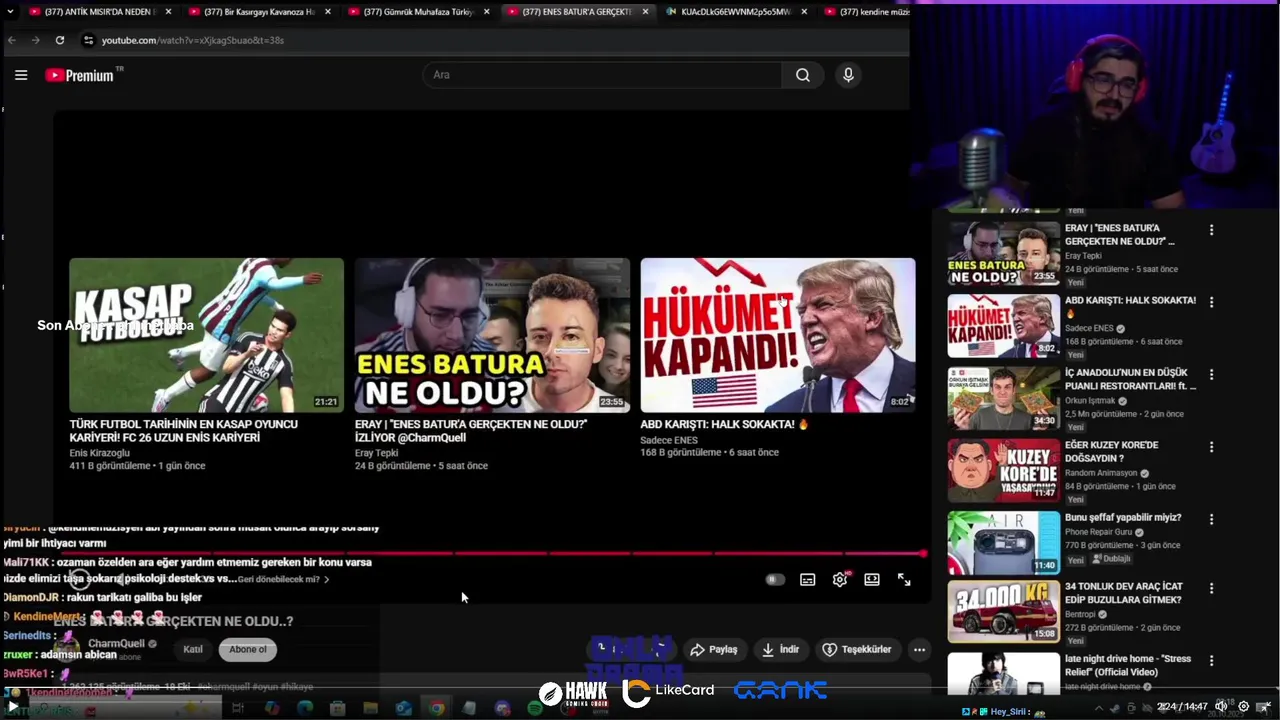Open video player settings gear
The image size is (1280, 720).
840,579
